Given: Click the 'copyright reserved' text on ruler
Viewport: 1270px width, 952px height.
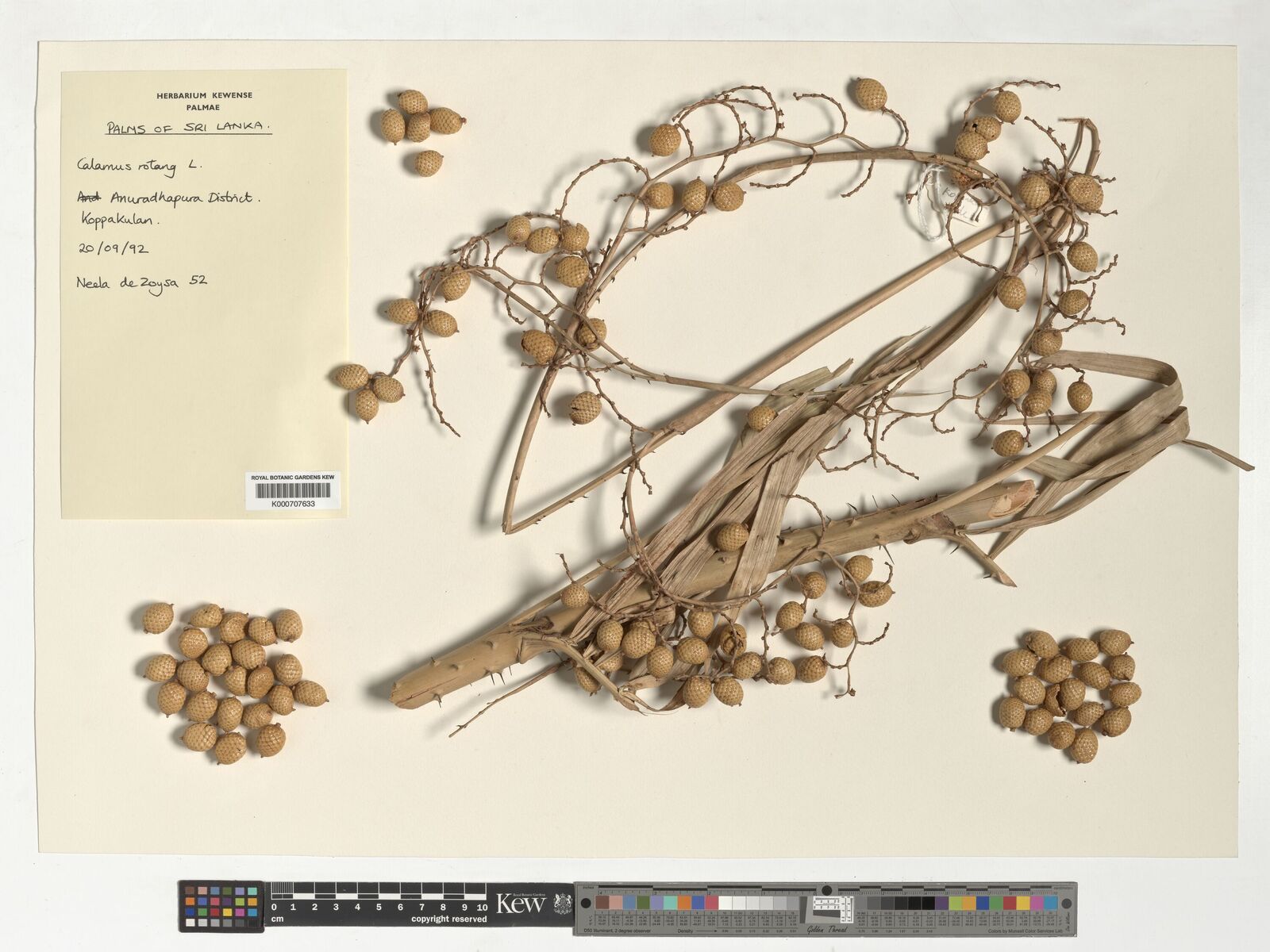Looking at the screenshot, I should [448, 919].
